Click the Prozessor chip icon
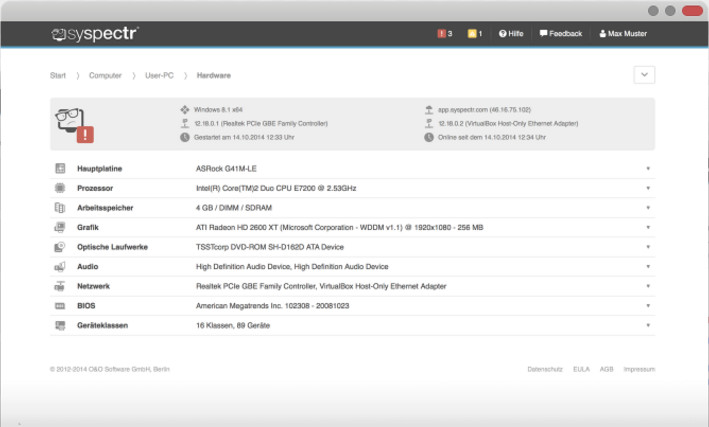Screen dimensions: 709x427 tap(60, 188)
